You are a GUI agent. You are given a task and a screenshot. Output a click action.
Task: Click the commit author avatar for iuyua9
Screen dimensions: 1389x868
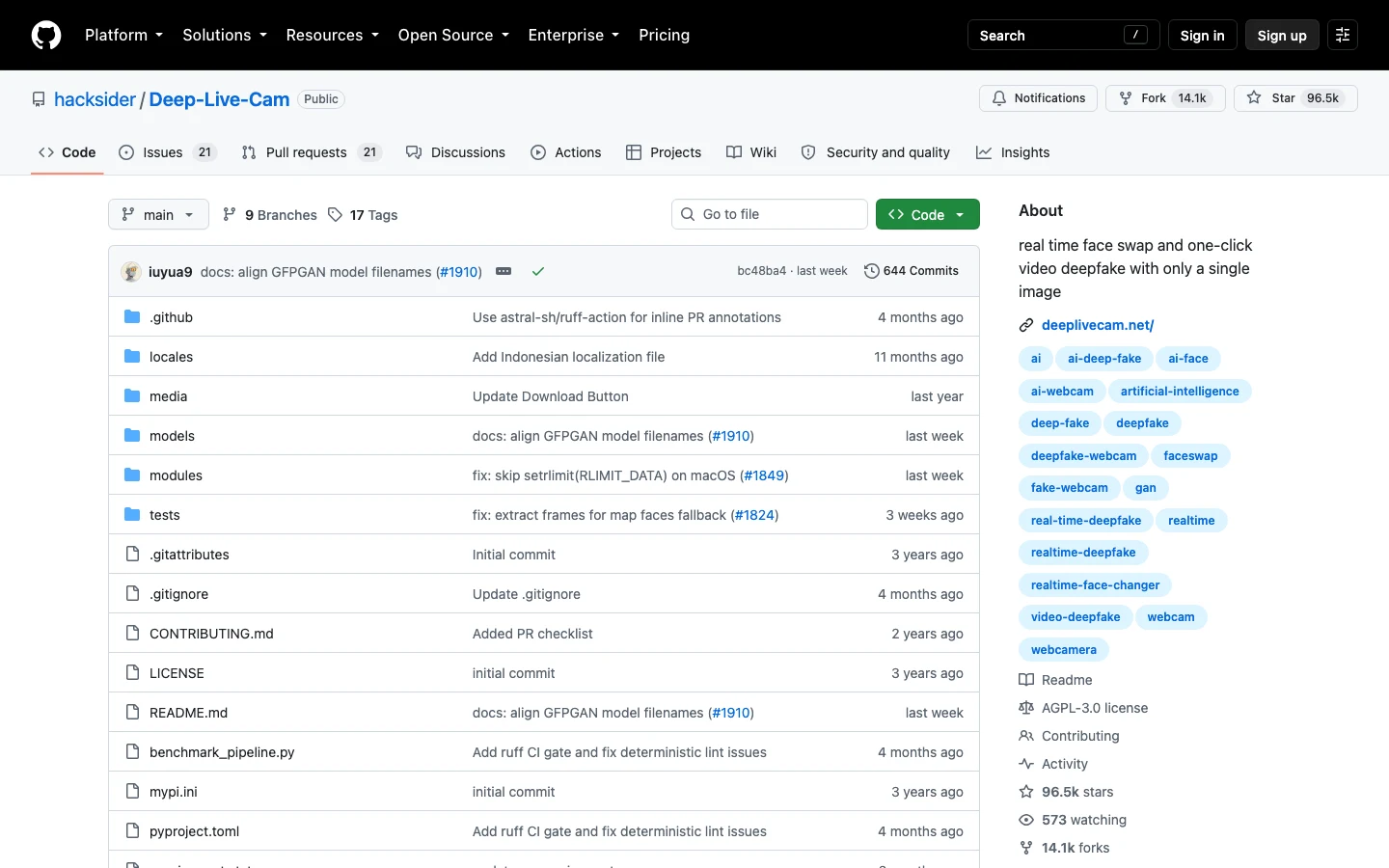(131, 272)
